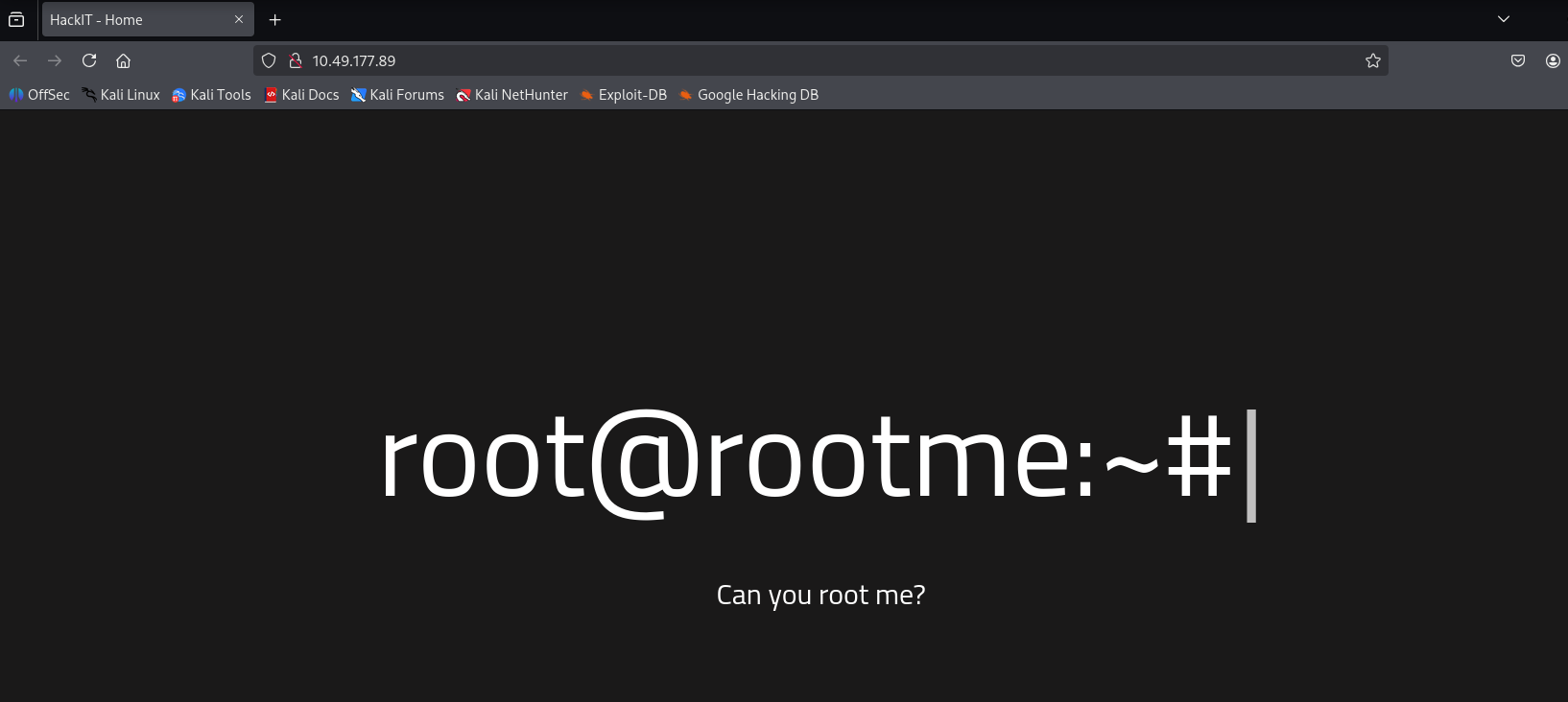
Task: Show site security padlock info
Action: [x=296, y=60]
